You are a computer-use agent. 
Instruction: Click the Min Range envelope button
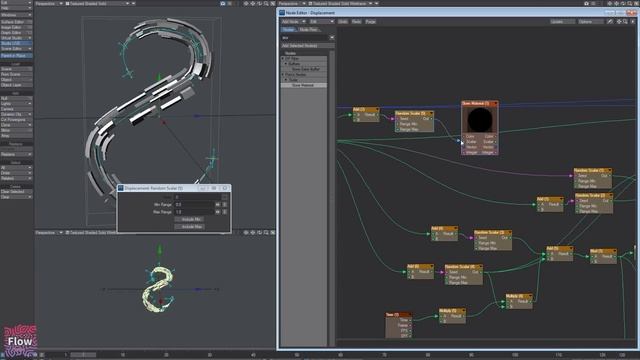[224, 204]
